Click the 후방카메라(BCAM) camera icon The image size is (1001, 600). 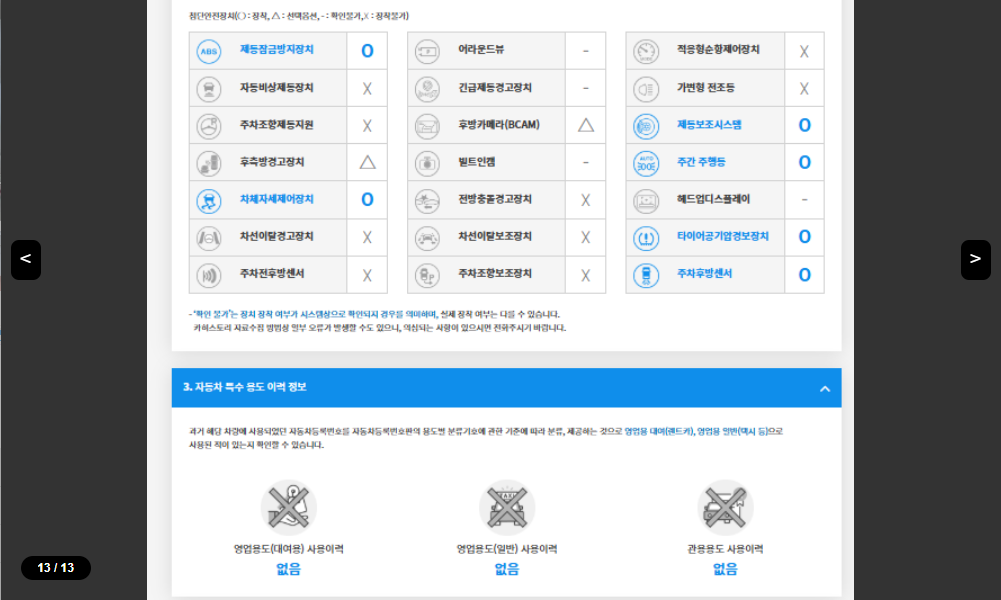pyautogui.click(x=426, y=125)
